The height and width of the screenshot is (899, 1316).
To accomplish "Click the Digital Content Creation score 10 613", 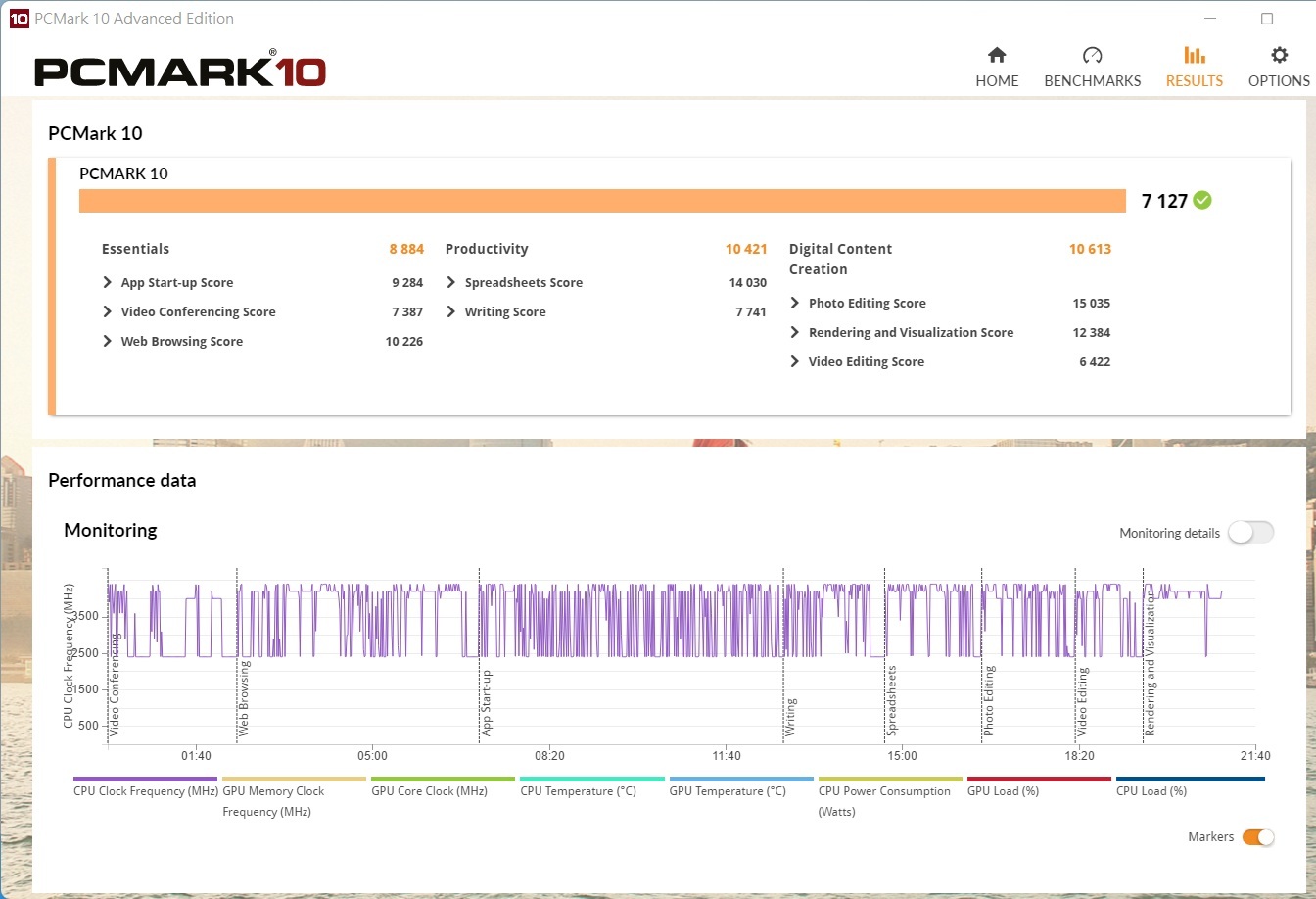I will coord(1090,249).
